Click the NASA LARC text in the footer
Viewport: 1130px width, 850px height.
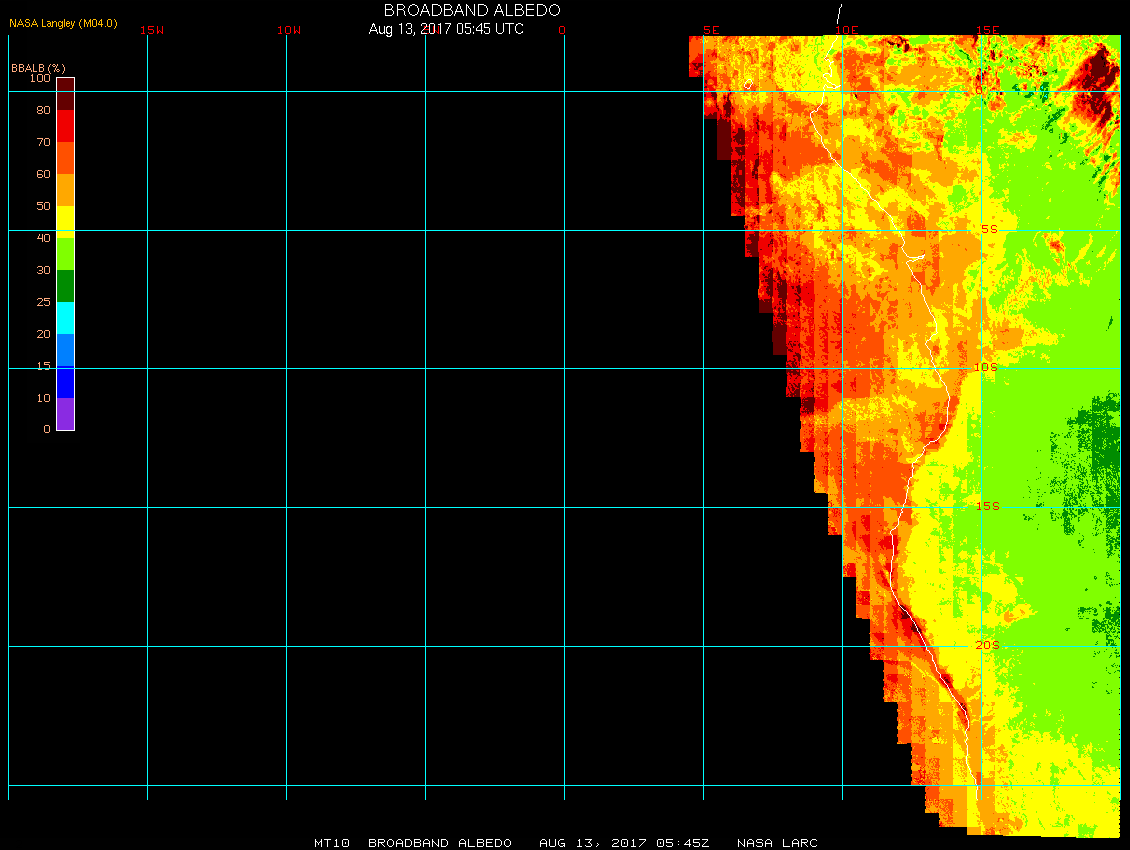pyautogui.click(x=777, y=843)
